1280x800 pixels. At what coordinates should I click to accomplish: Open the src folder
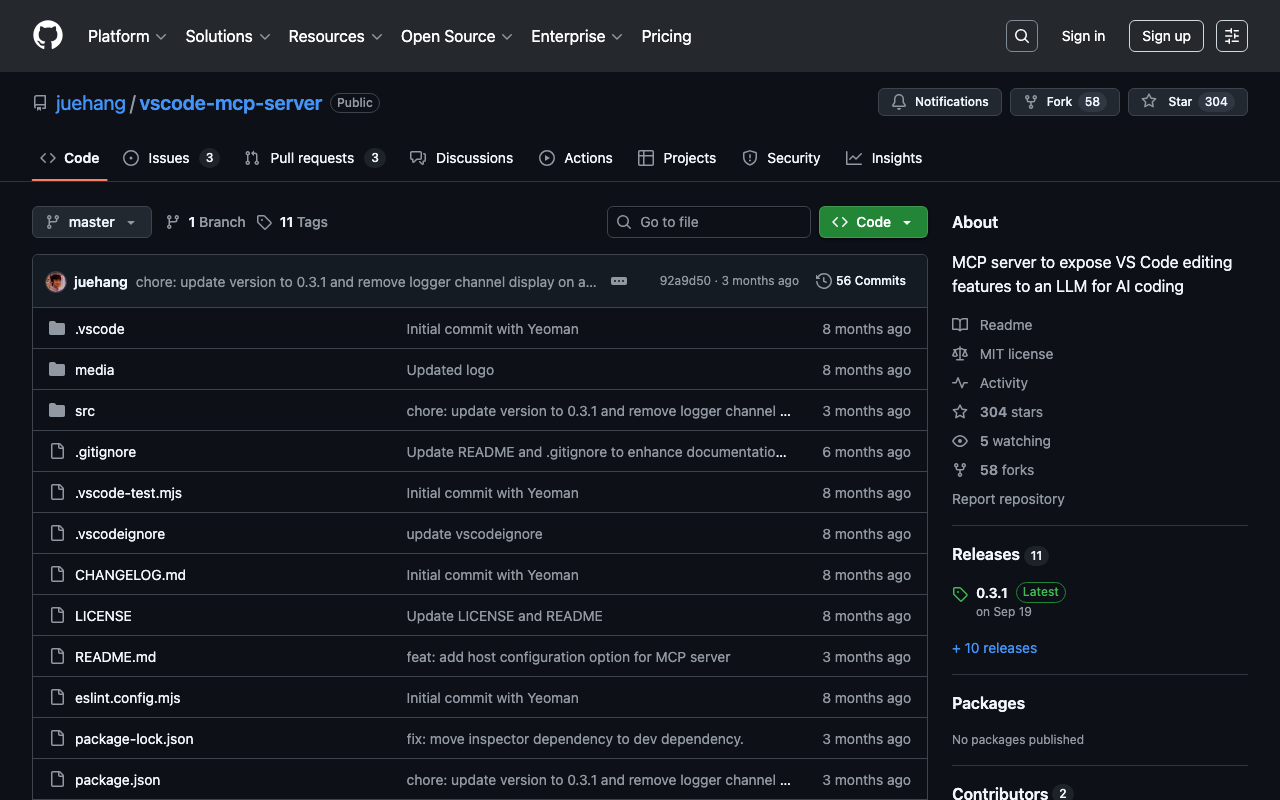pos(85,411)
